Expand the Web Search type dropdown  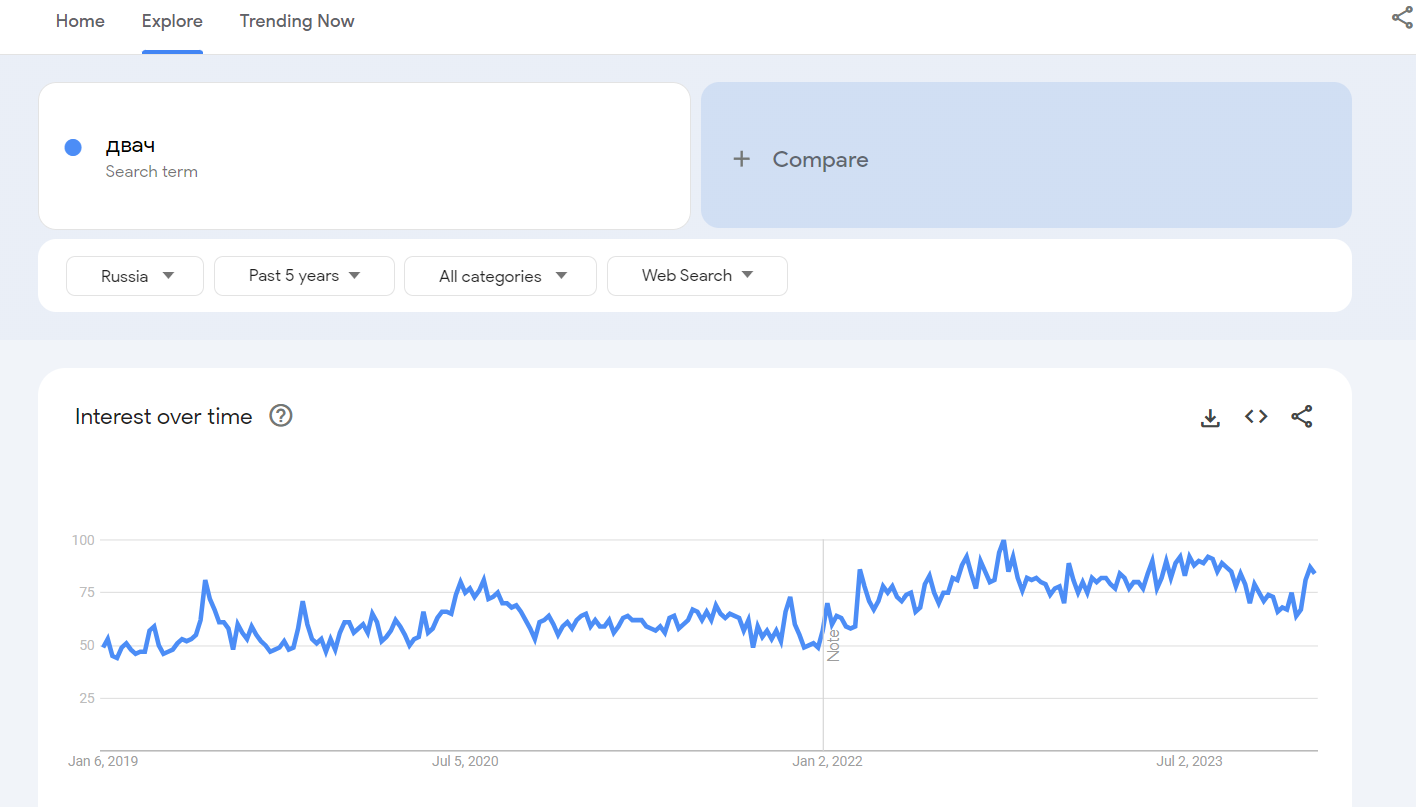click(x=697, y=276)
